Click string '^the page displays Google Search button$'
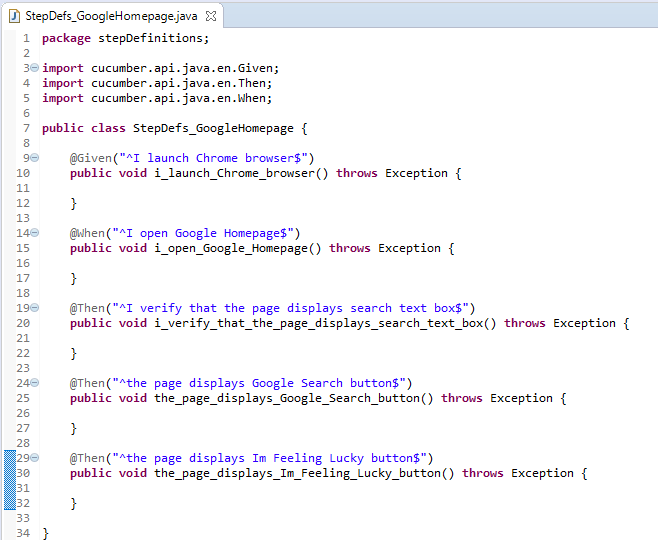 click(x=258, y=383)
